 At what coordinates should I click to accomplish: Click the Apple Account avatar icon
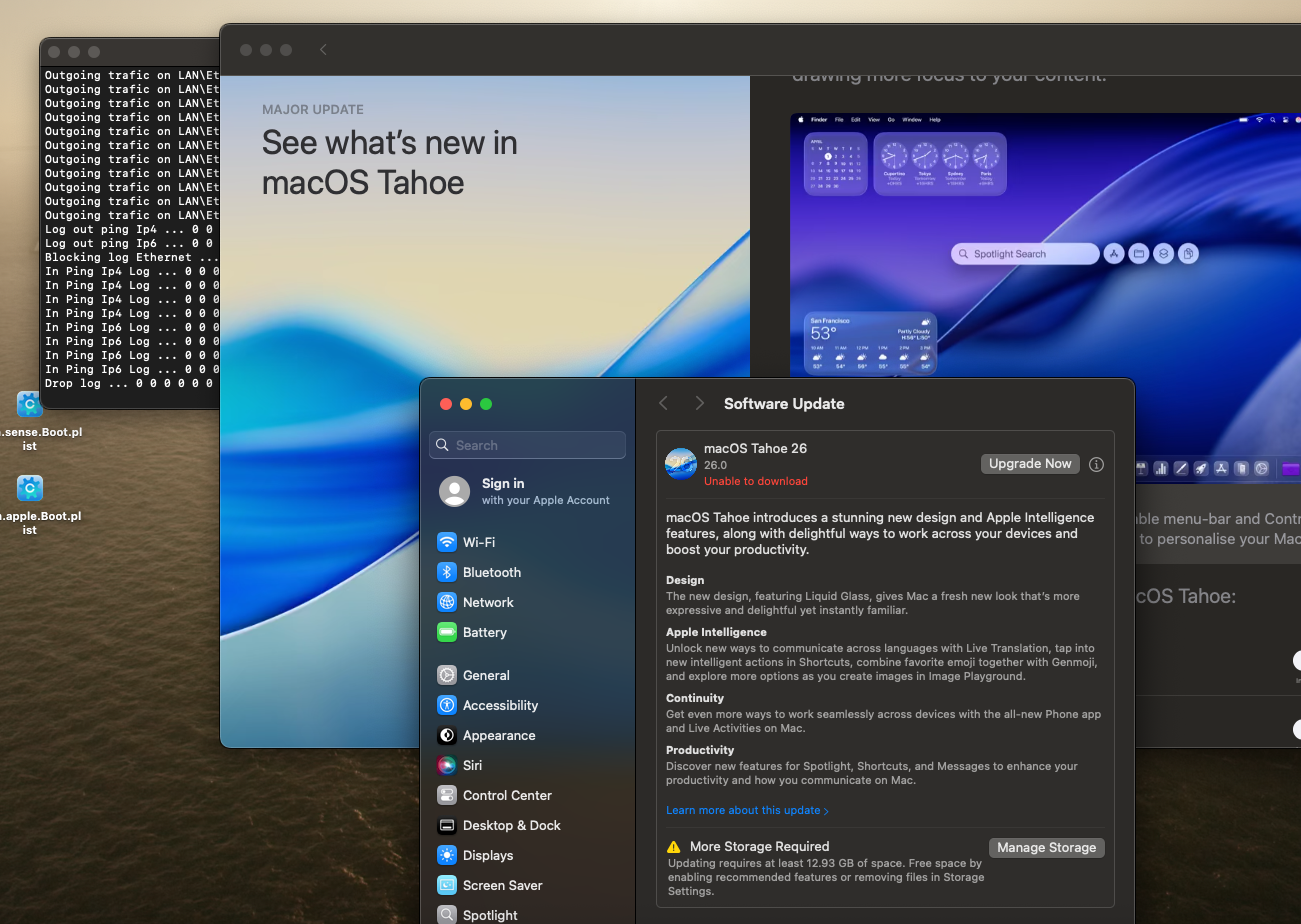pos(455,491)
